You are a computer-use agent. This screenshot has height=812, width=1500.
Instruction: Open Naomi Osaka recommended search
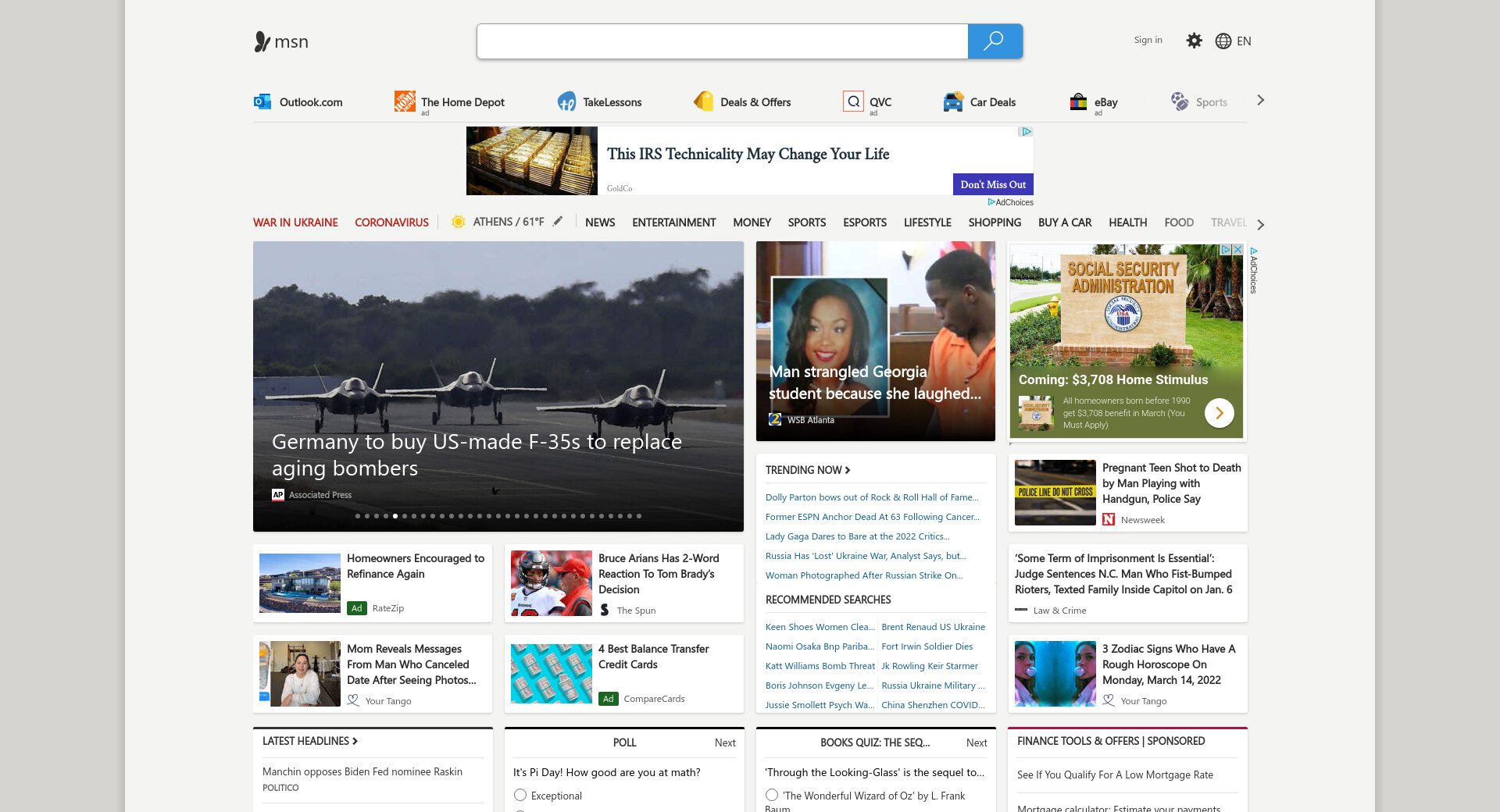(x=820, y=646)
